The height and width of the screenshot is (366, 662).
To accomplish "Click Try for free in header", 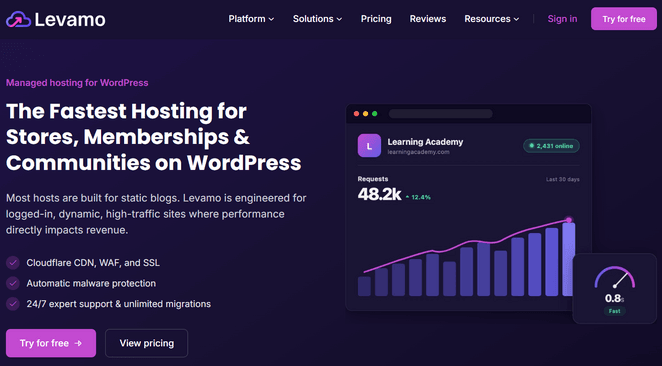I will (x=624, y=19).
